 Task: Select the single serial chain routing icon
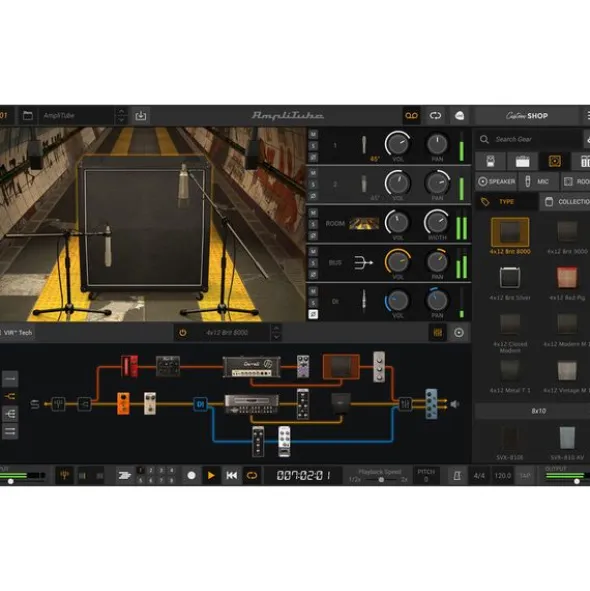pyautogui.click(x=10, y=379)
